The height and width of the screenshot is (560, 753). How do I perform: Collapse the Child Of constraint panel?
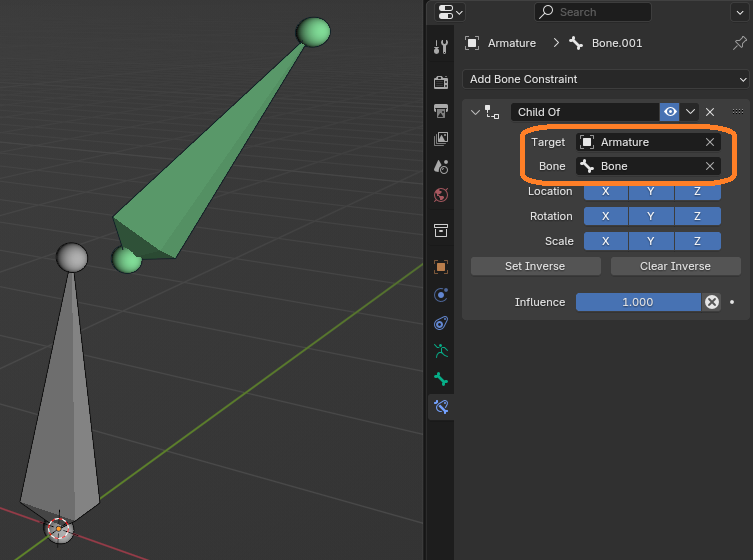click(475, 112)
